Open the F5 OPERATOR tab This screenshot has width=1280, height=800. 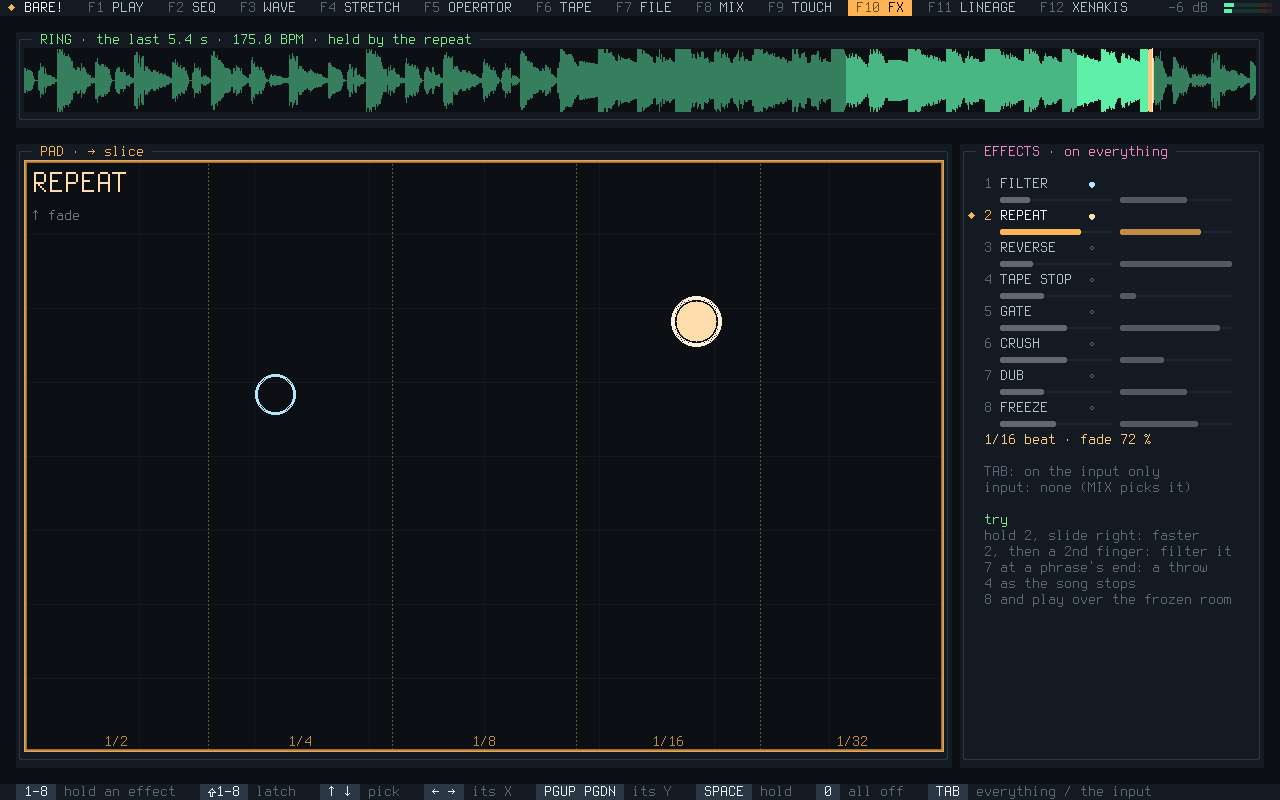point(468,7)
